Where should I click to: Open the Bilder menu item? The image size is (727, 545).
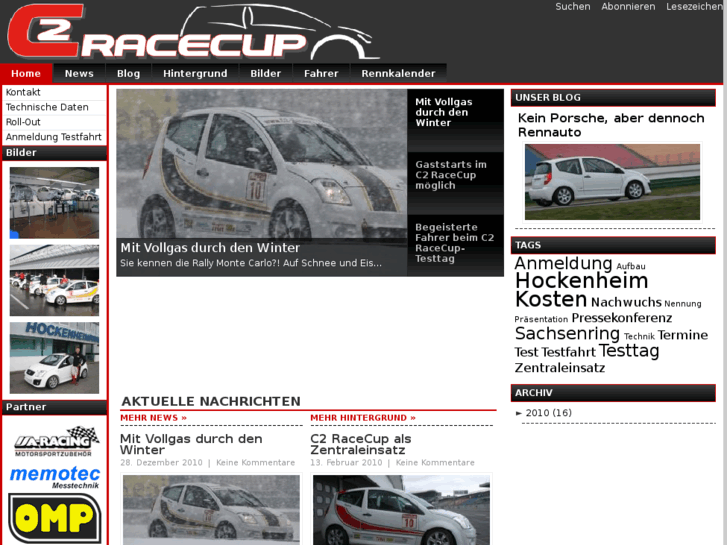[x=266, y=73]
